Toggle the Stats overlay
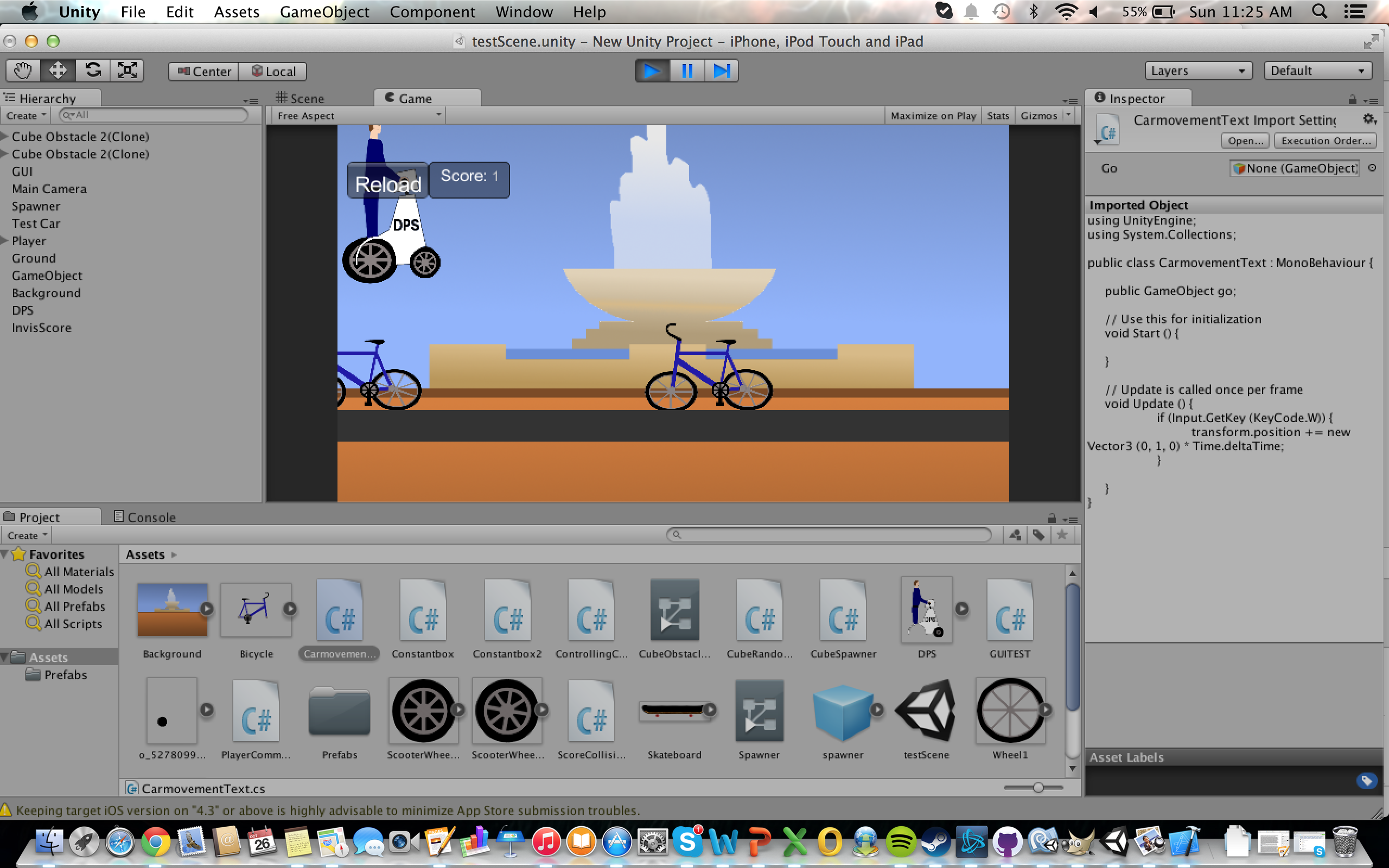Image resolution: width=1389 pixels, height=868 pixels. coord(998,116)
